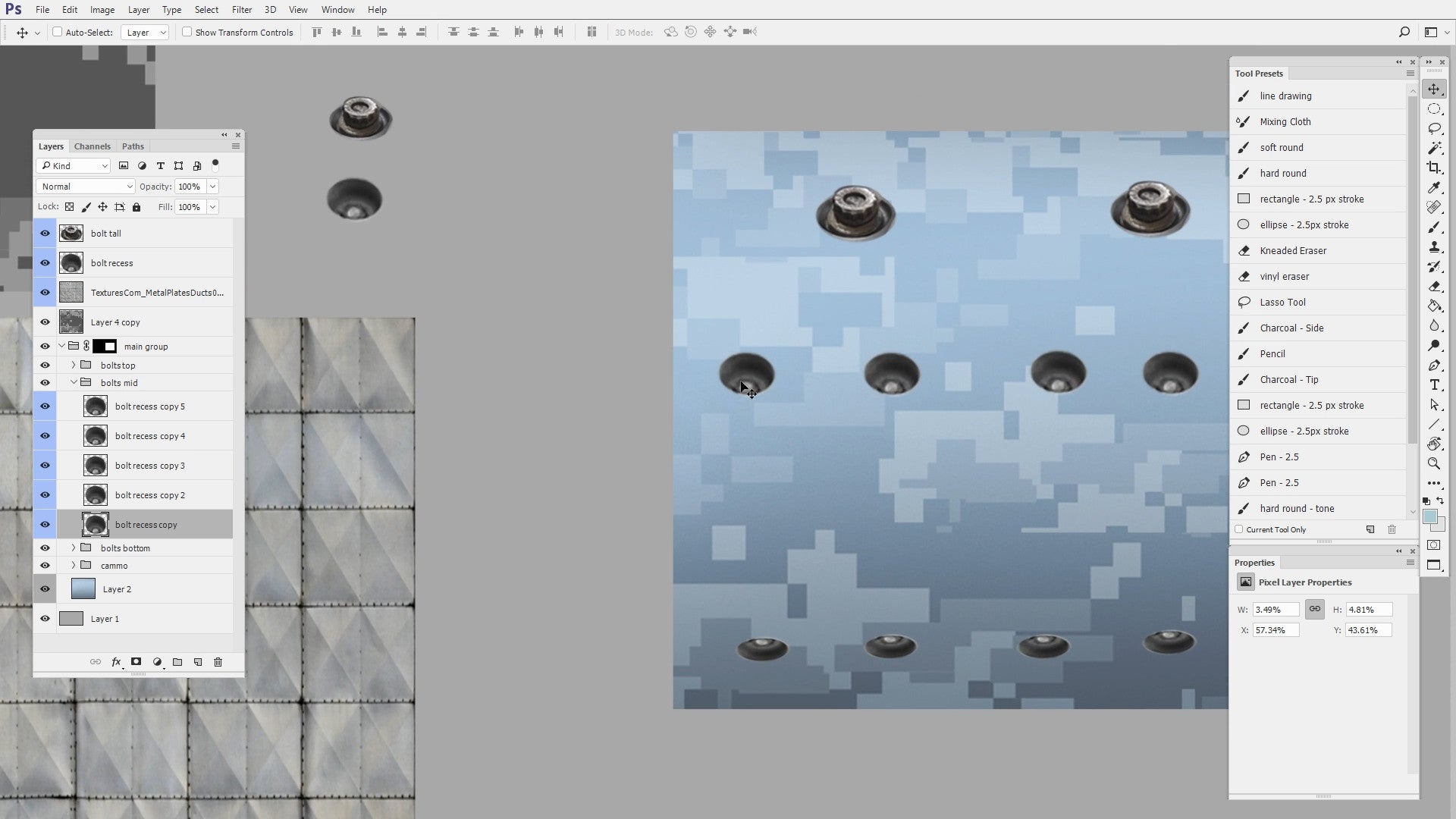
Task: Hide the bolt tall layer
Action: 45,233
